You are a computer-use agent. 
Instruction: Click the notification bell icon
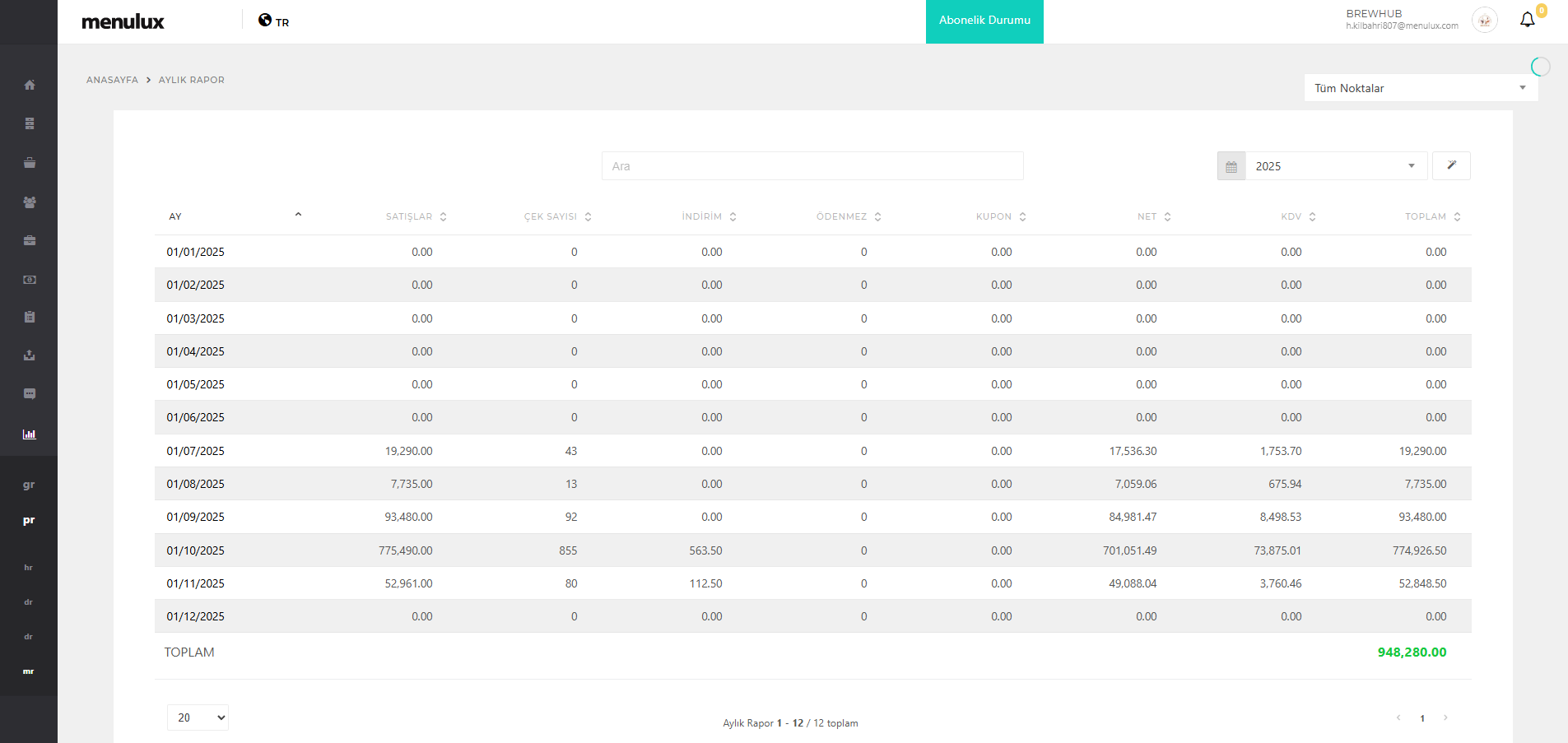1527,20
